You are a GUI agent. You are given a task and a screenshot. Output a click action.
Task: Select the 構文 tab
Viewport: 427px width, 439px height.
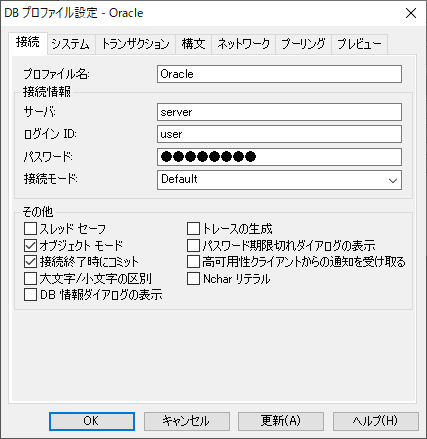tap(193, 44)
